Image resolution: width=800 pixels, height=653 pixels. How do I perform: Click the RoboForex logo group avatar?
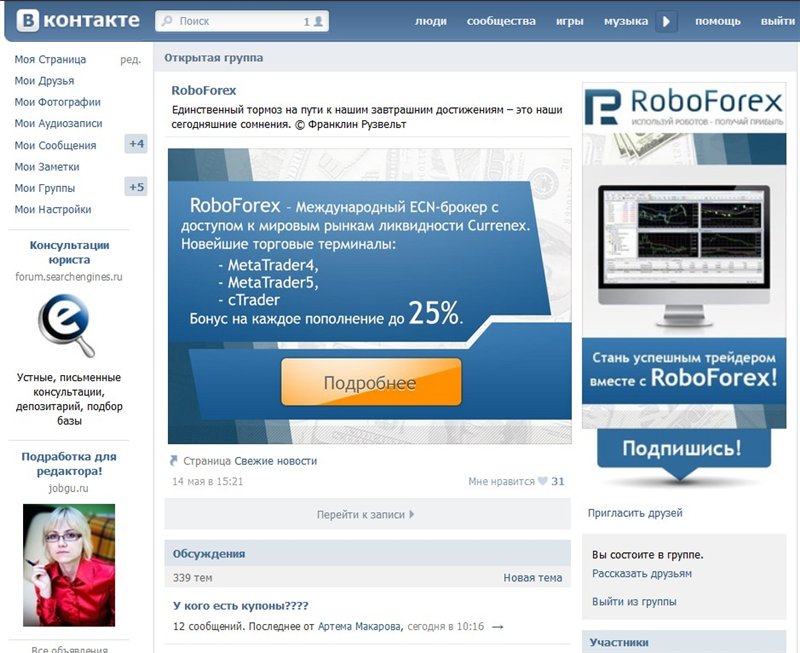tap(684, 108)
